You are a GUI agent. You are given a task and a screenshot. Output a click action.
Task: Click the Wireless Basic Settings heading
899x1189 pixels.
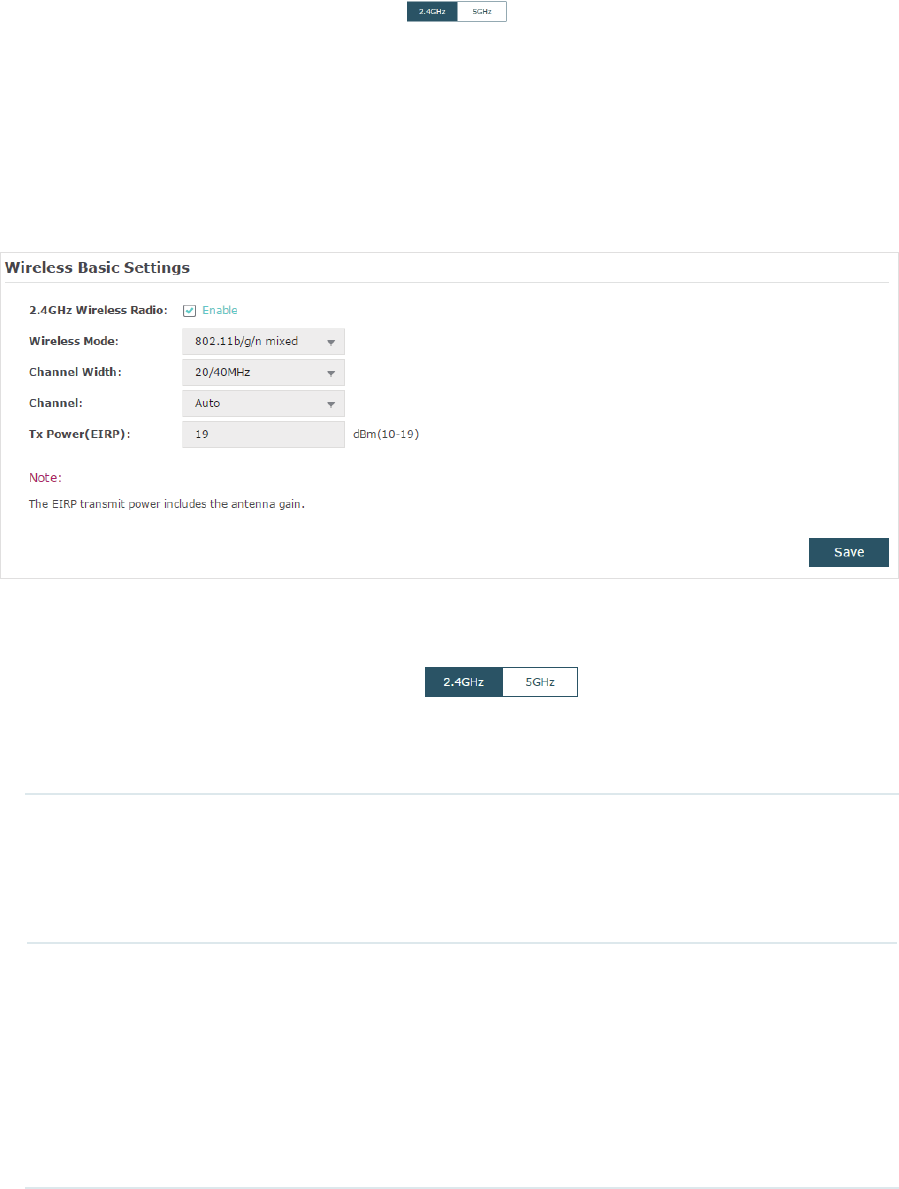[x=97, y=268]
